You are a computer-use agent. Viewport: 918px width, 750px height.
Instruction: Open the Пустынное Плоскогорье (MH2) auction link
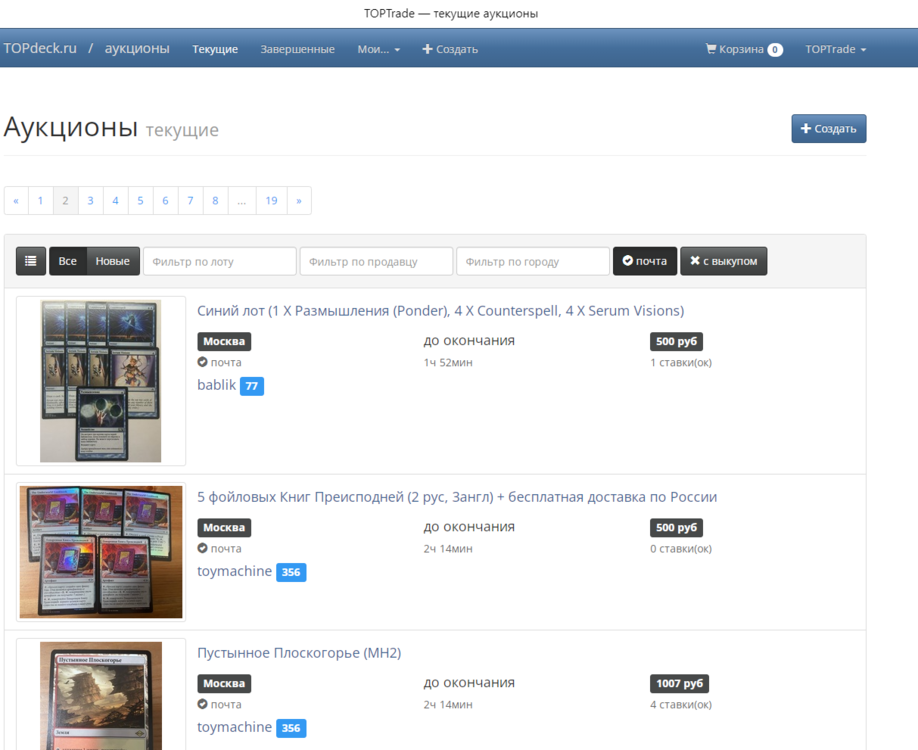click(299, 653)
